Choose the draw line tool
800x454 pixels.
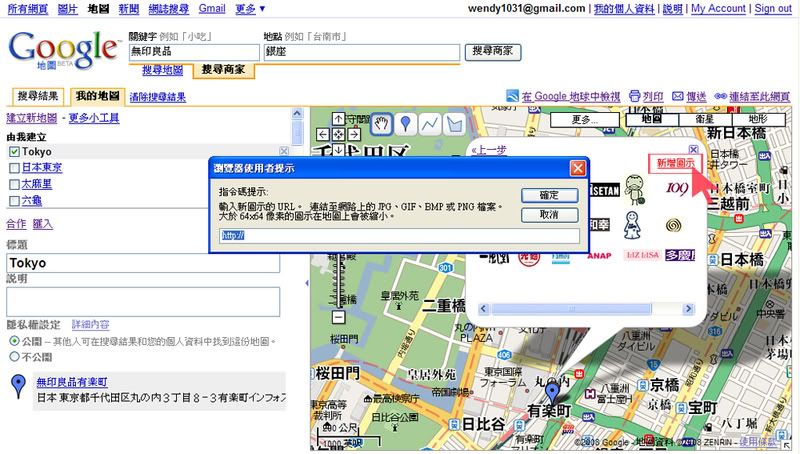[x=429, y=123]
